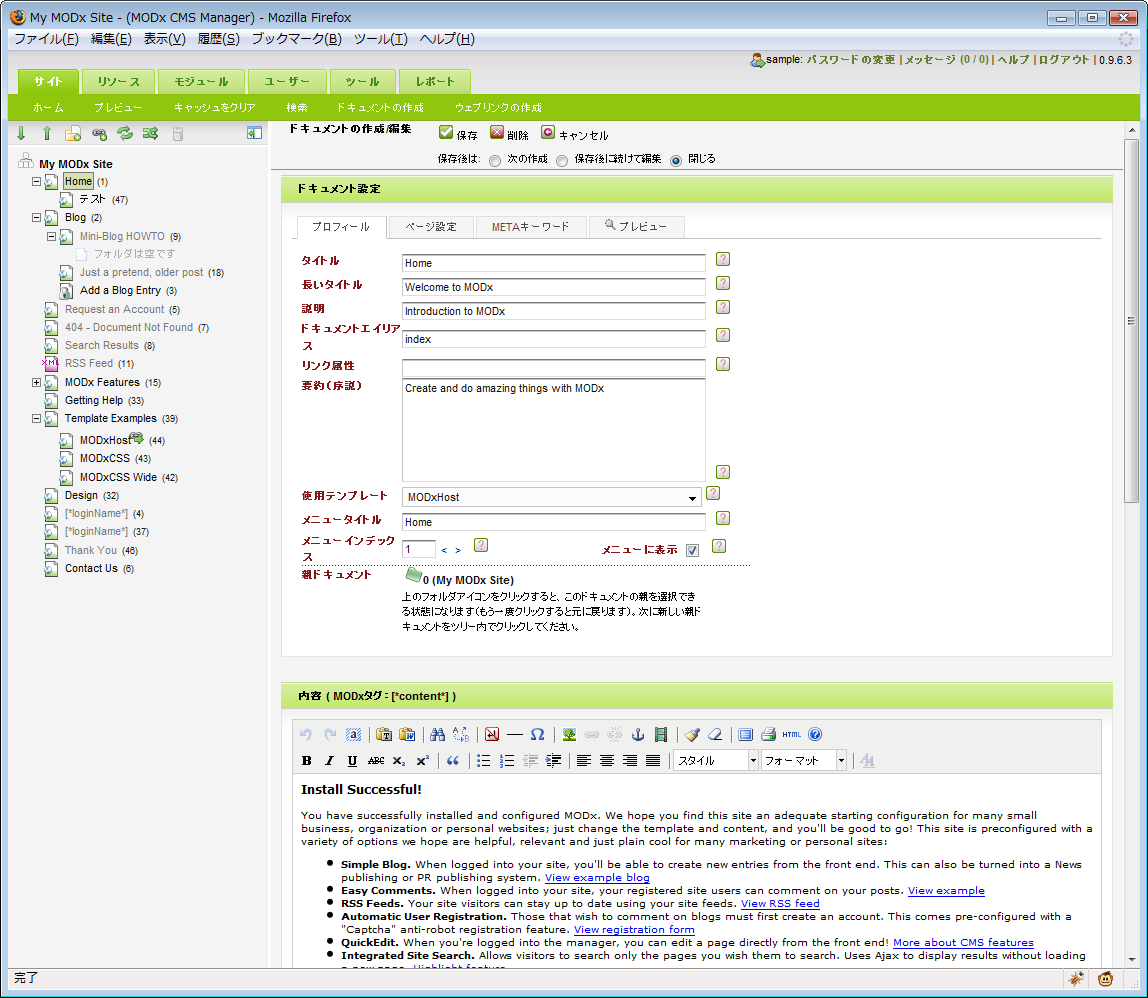Insert an anchor in the content editor

point(637,735)
